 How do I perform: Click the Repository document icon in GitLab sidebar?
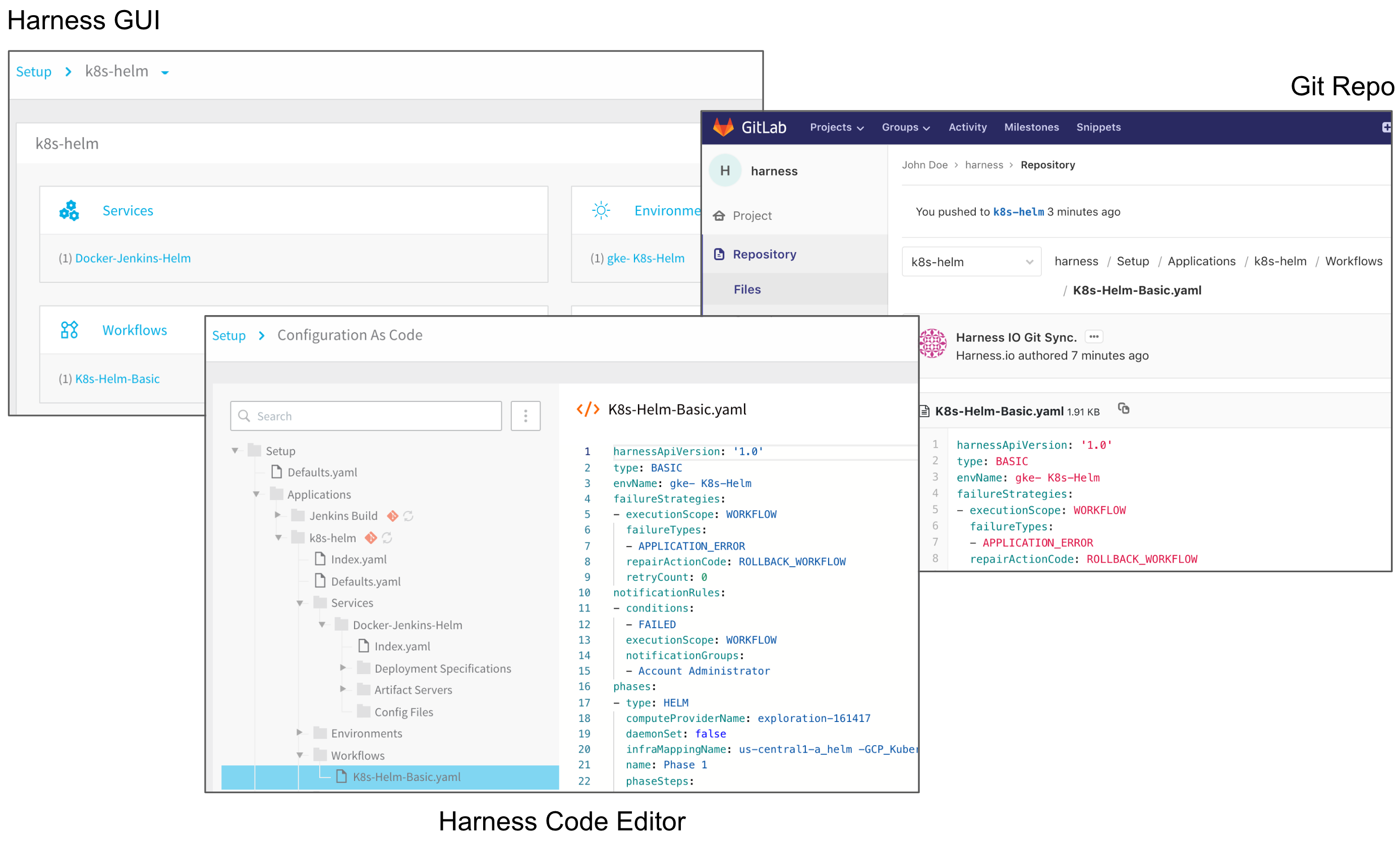click(x=719, y=255)
